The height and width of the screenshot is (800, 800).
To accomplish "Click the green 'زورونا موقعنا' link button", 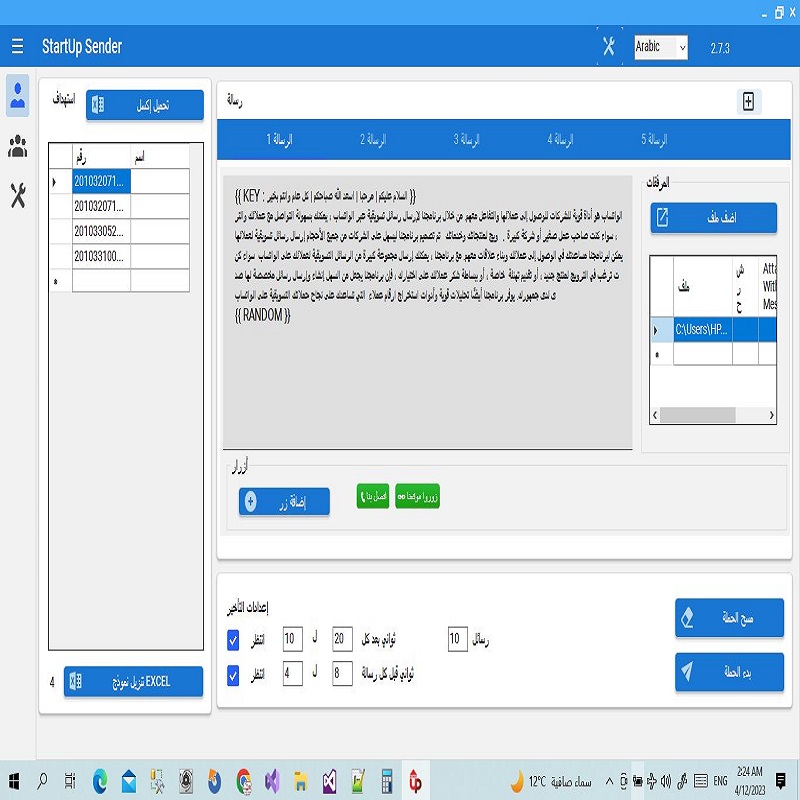I will [x=417, y=496].
